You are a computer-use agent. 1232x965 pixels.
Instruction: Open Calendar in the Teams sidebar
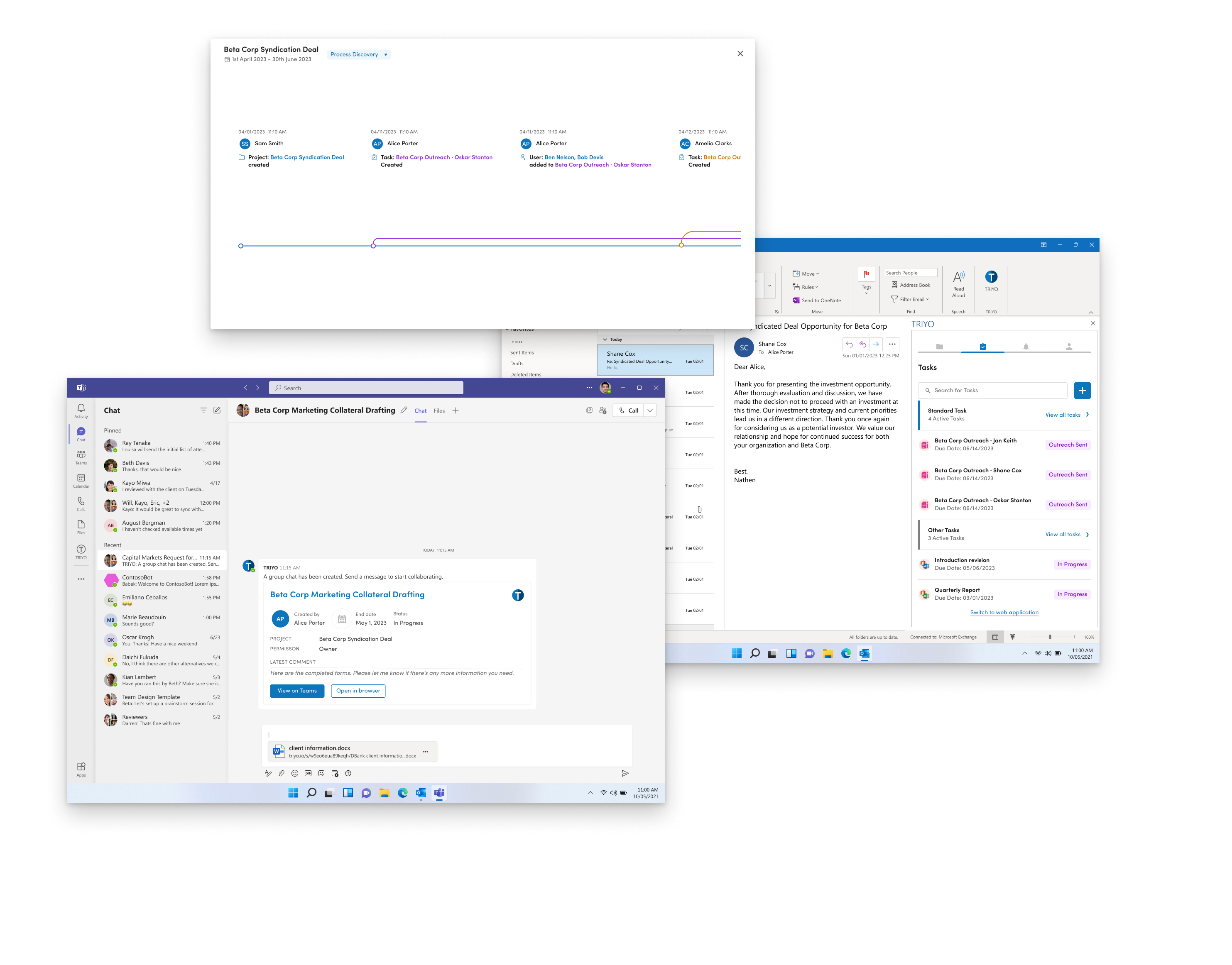[81, 480]
